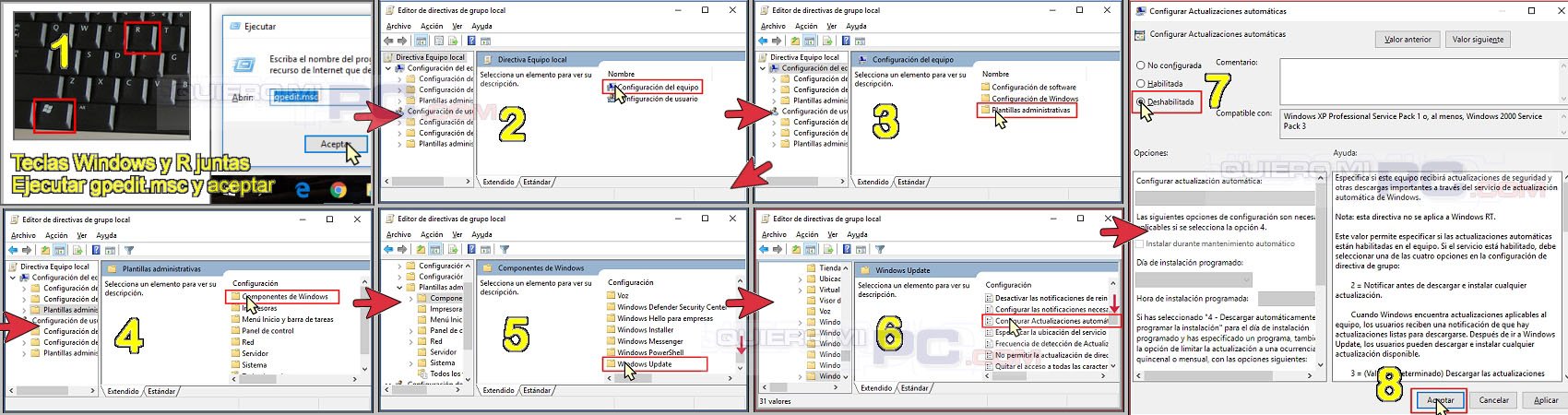Click the Comentario text box
Screen dimensions: 1568x415
click(1421, 80)
